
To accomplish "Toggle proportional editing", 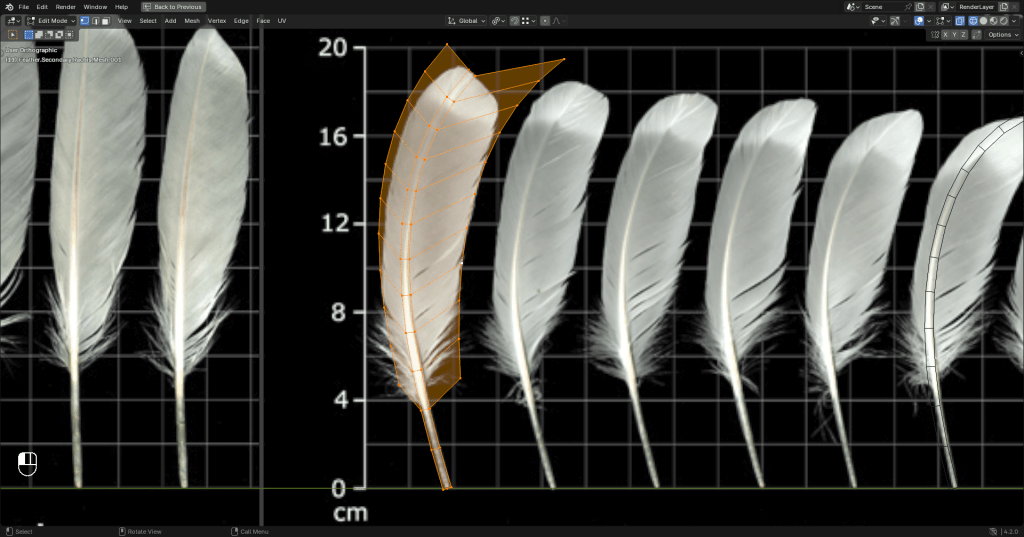I will 546,20.
